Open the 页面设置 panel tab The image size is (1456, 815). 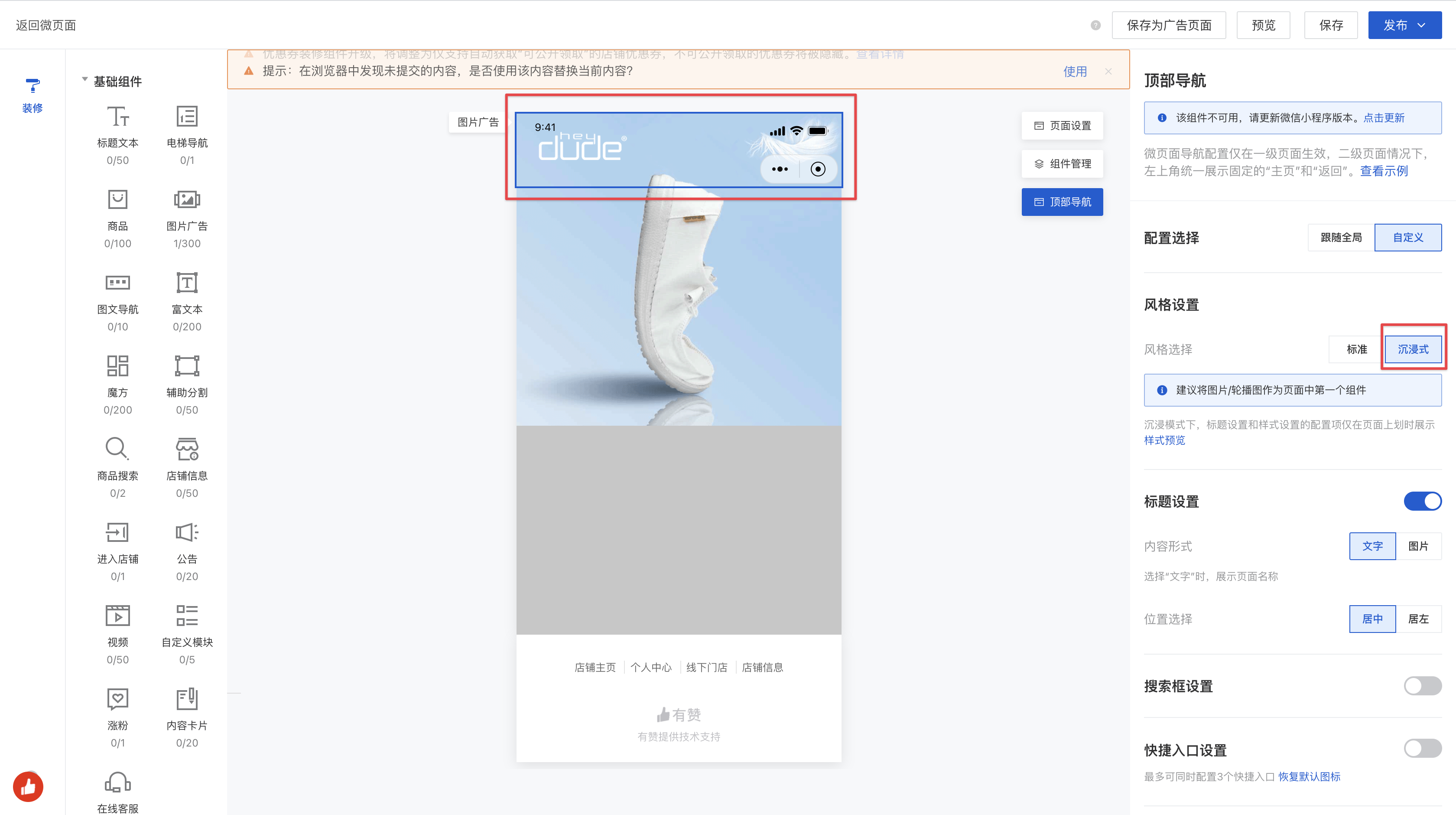click(1062, 126)
